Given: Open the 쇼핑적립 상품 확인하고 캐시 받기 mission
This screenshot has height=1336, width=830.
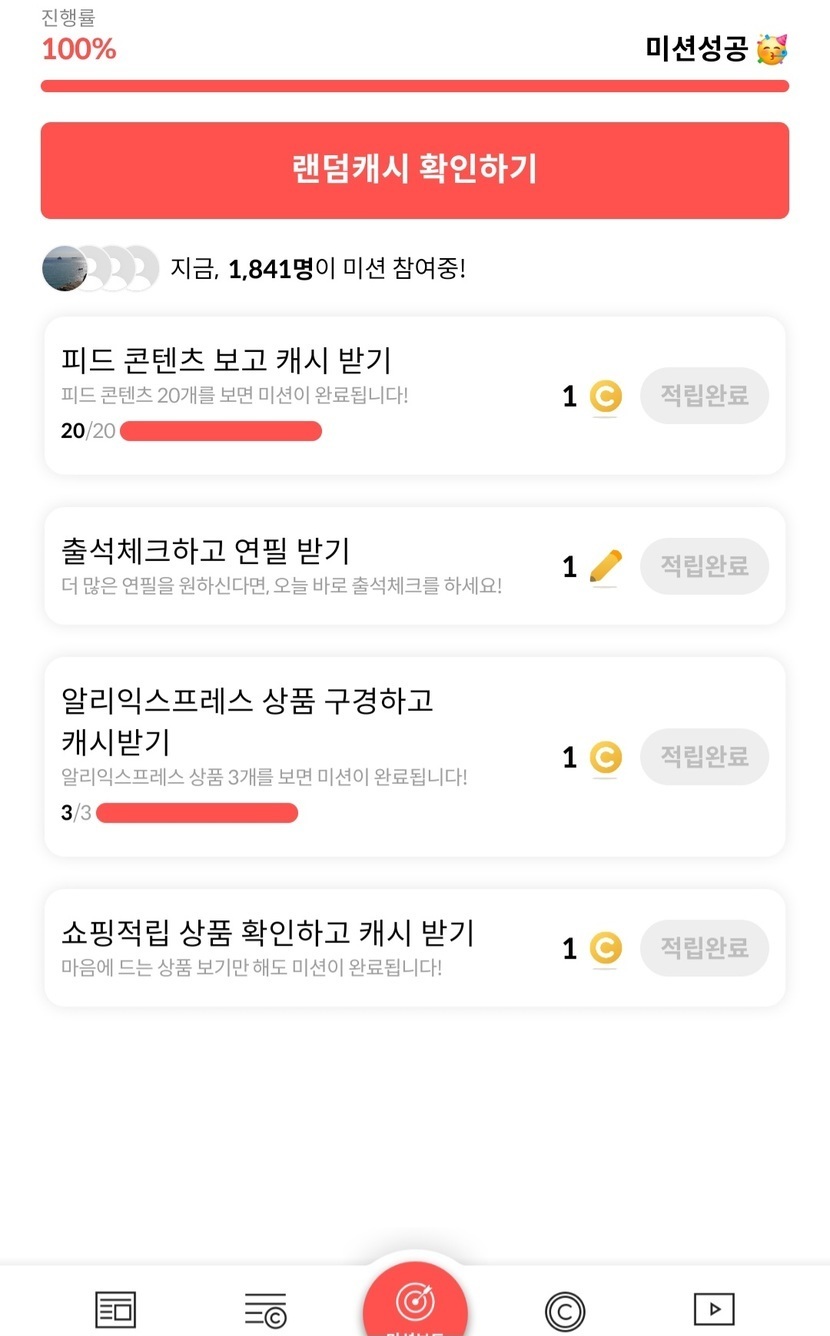Looking at the screenshot, I should [268, 933].
